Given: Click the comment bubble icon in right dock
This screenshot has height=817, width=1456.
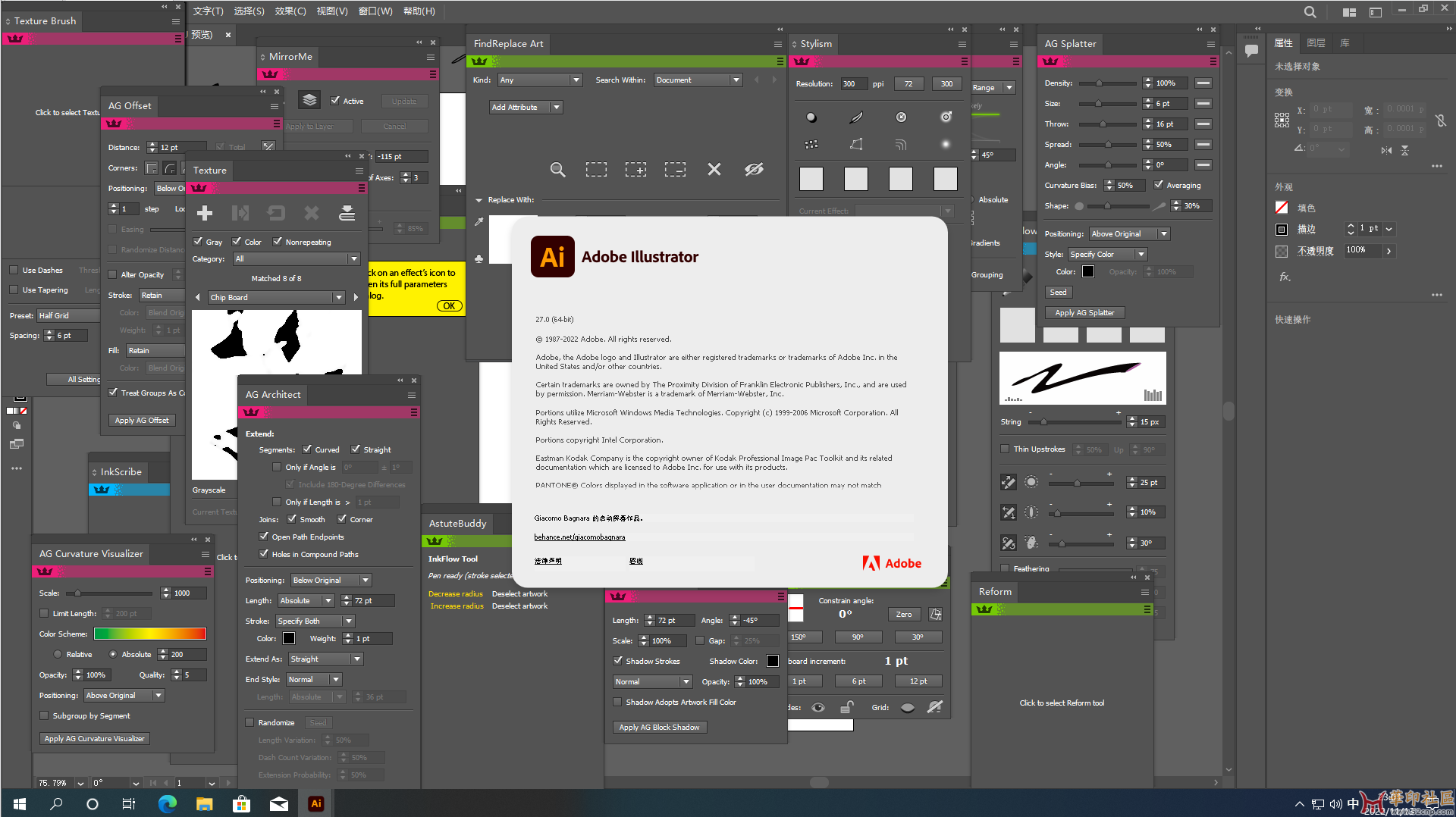Looking at the screenshot, I should (1251, 51).
